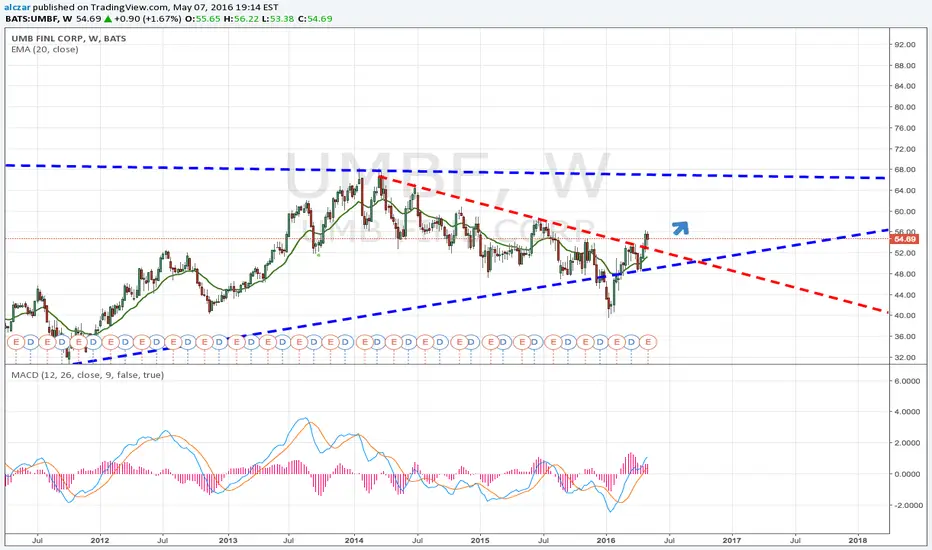Click the 44.00 price axis label

[905, 295]
